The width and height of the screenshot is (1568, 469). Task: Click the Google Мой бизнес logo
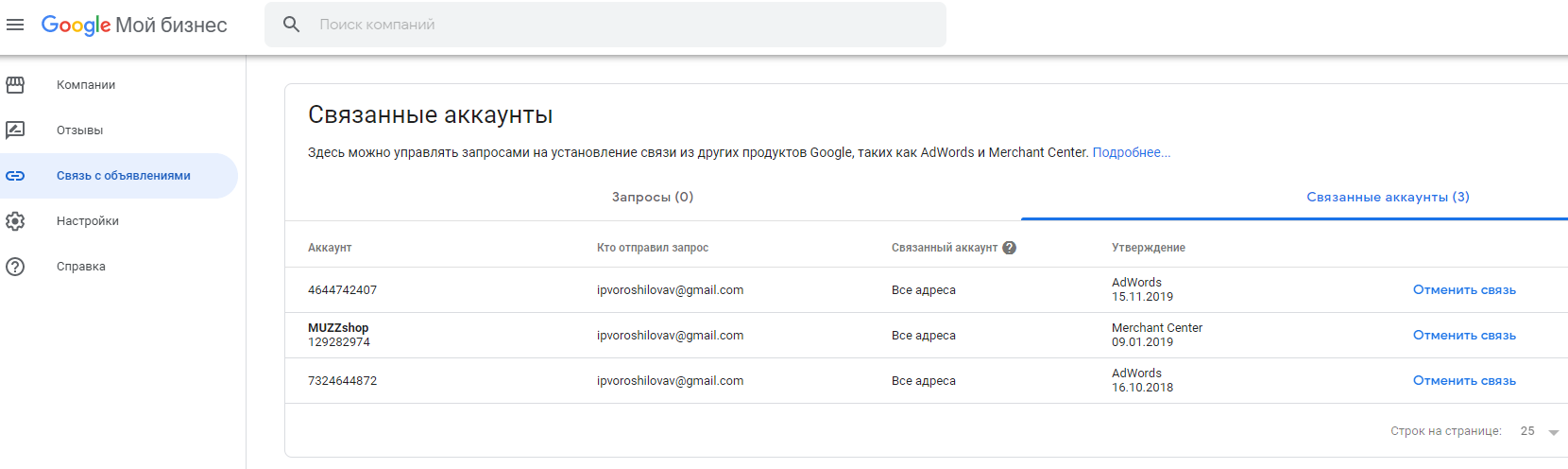pos(134,25)
